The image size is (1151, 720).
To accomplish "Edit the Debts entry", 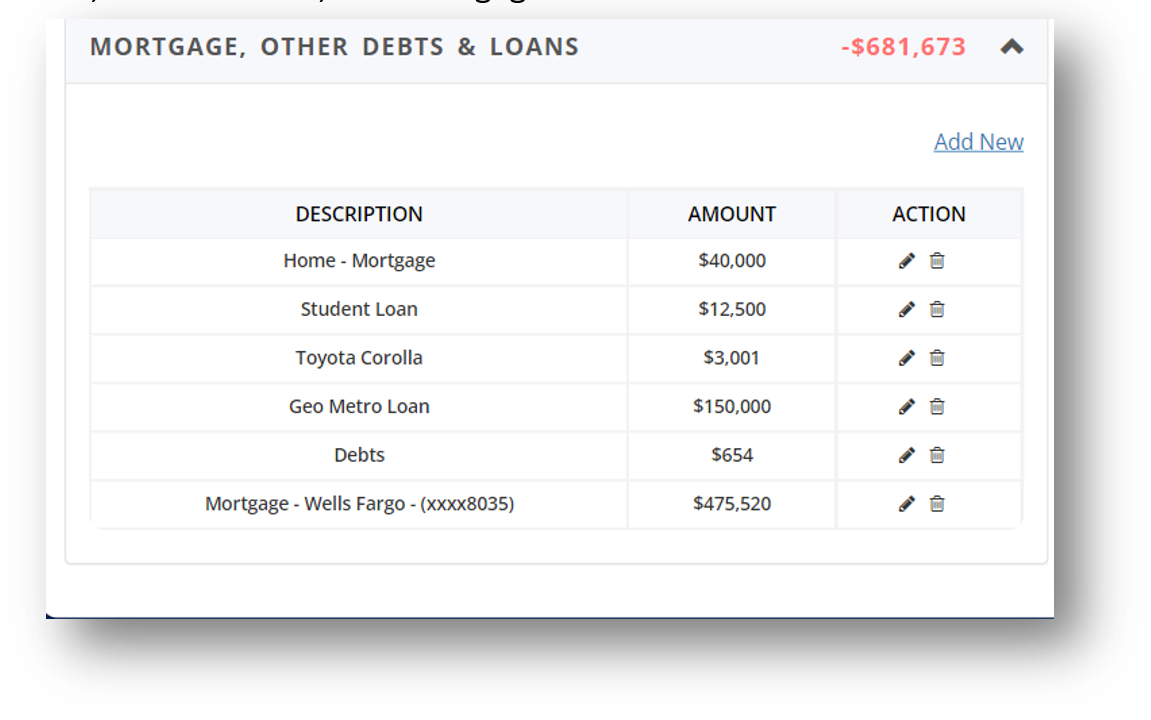I will pos(907,455).
